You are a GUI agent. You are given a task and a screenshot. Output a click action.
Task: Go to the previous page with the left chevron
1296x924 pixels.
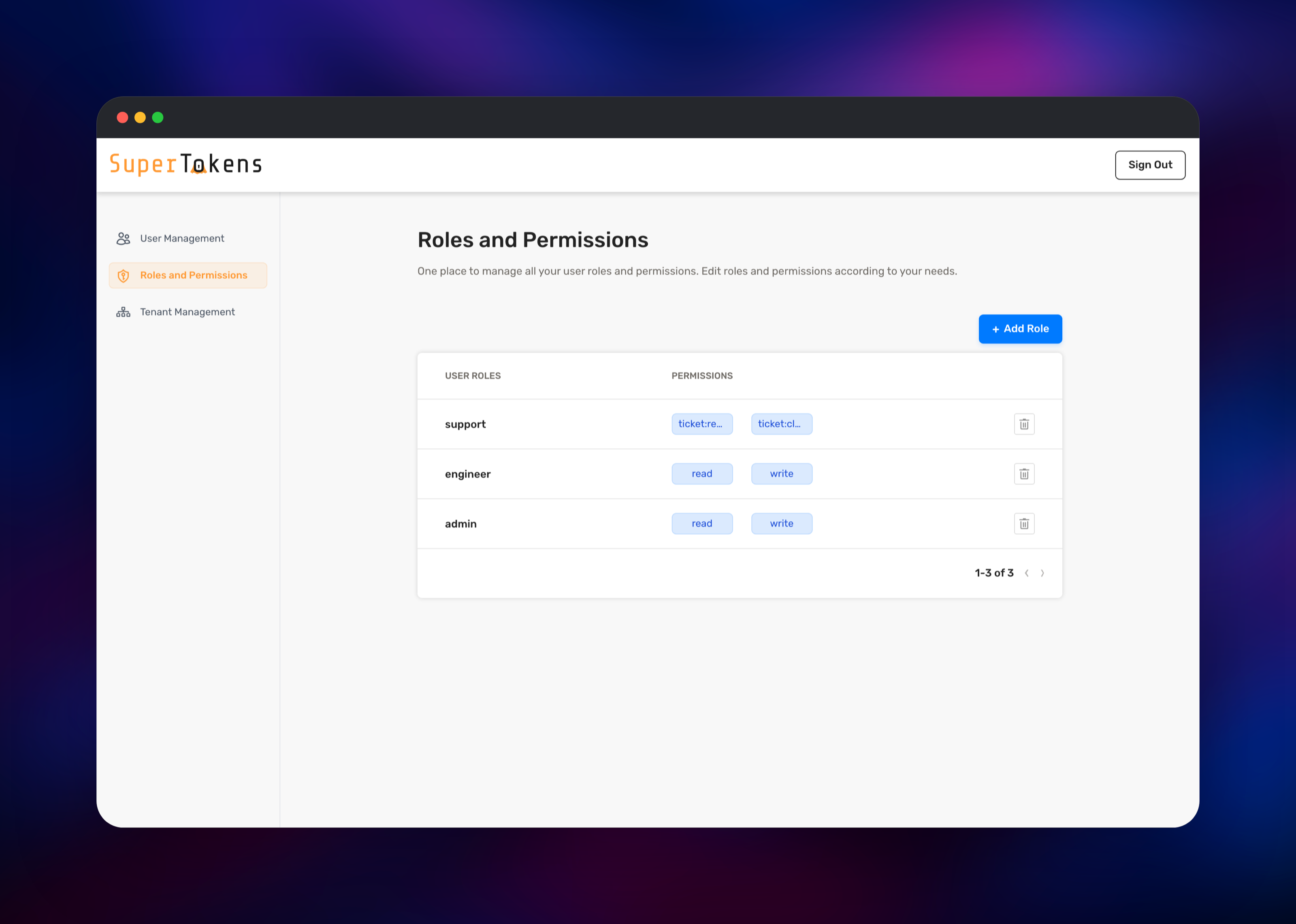coord(1026,573)
